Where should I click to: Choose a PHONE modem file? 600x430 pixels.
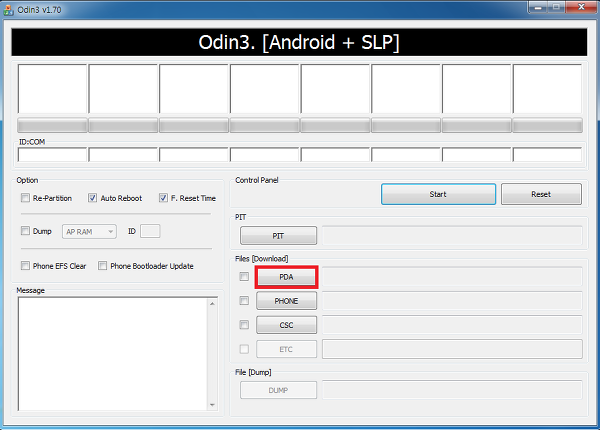(286, 301)
